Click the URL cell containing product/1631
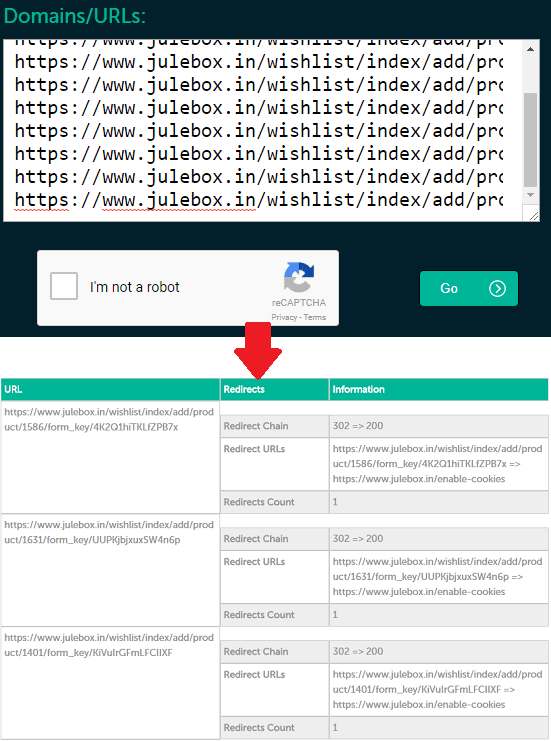The image size is (551, 741). pos(110,570)
